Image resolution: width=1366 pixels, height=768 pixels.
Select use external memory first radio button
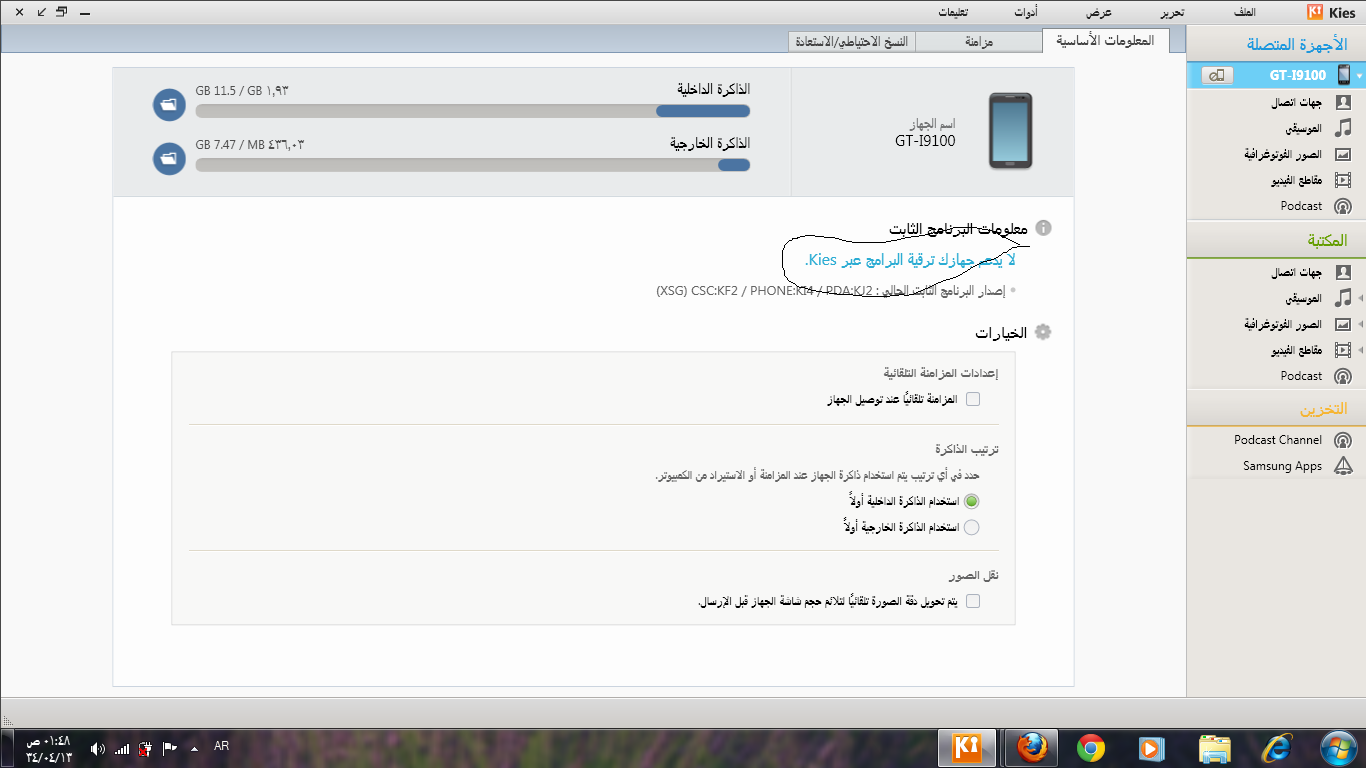pyautogui.click(x=972, y=527)
